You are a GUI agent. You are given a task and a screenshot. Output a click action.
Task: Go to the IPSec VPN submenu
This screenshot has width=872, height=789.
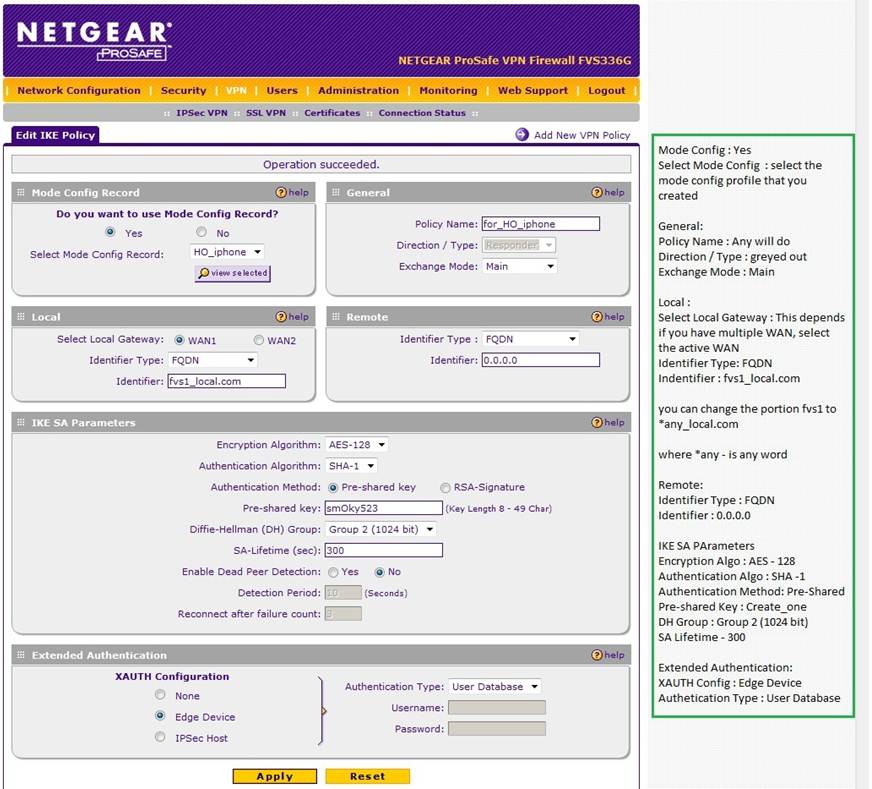click(x=202, y=113)
